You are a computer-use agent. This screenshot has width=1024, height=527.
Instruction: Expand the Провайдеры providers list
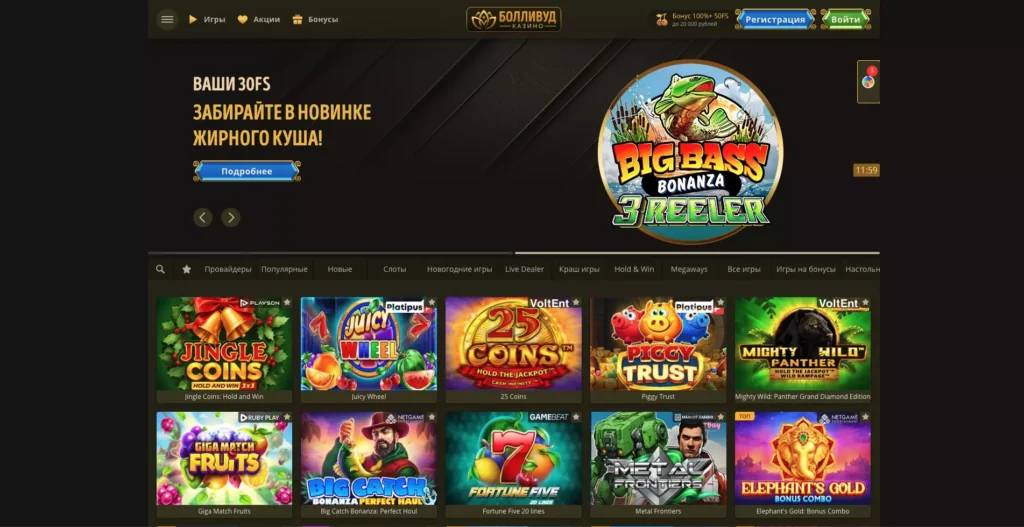pyautogui.click(x=227, y=269)
